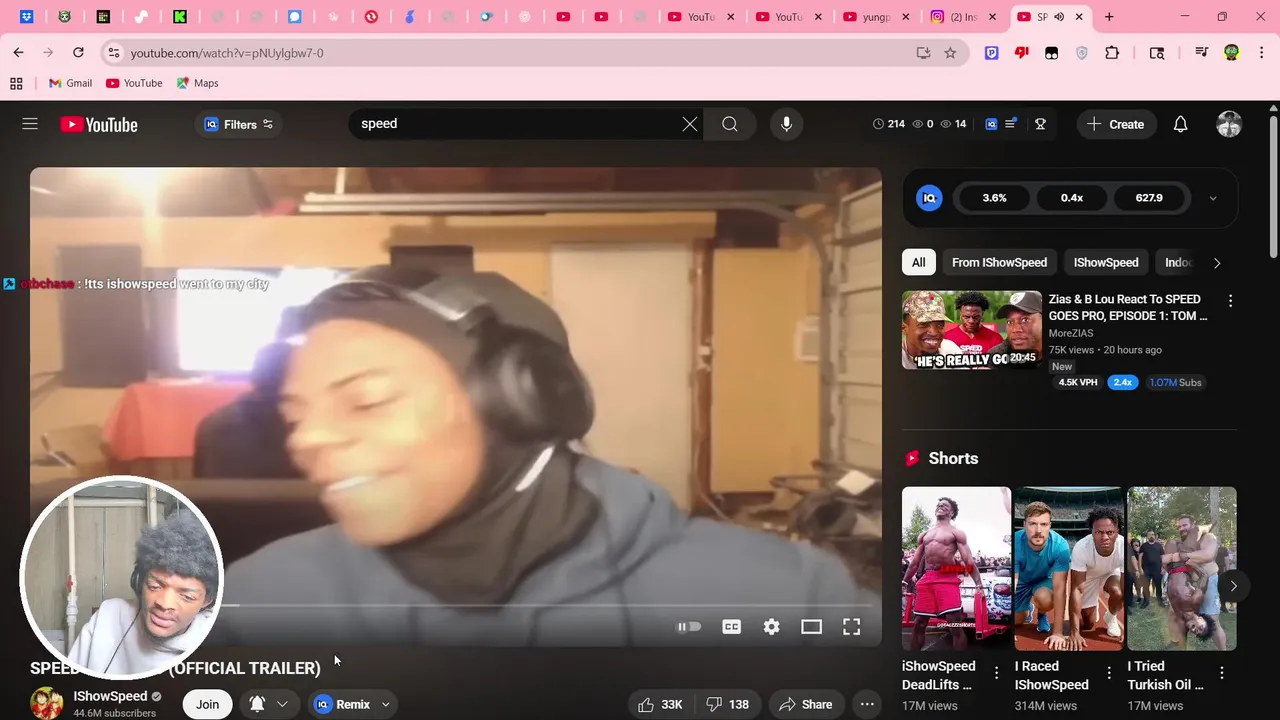Image resolution: width=1280 pixels, height=720 pixels.
Task: Expand the Remix dropdown arrow
Action: click(385, 704)
